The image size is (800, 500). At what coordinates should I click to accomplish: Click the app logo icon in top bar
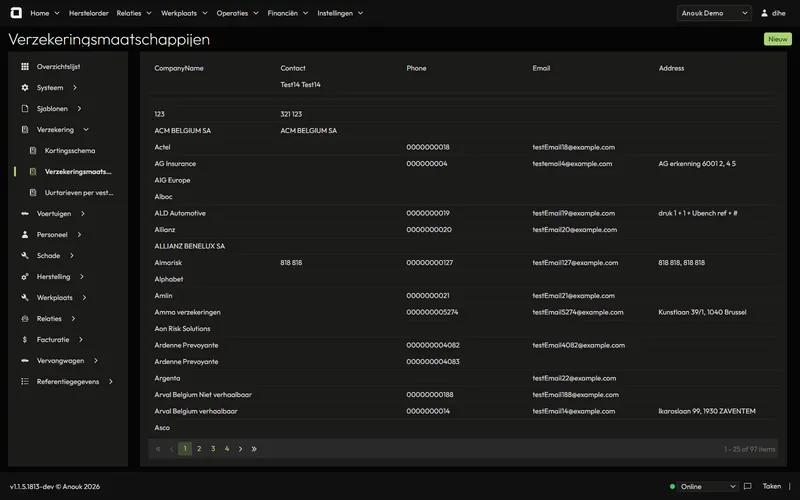16,13
